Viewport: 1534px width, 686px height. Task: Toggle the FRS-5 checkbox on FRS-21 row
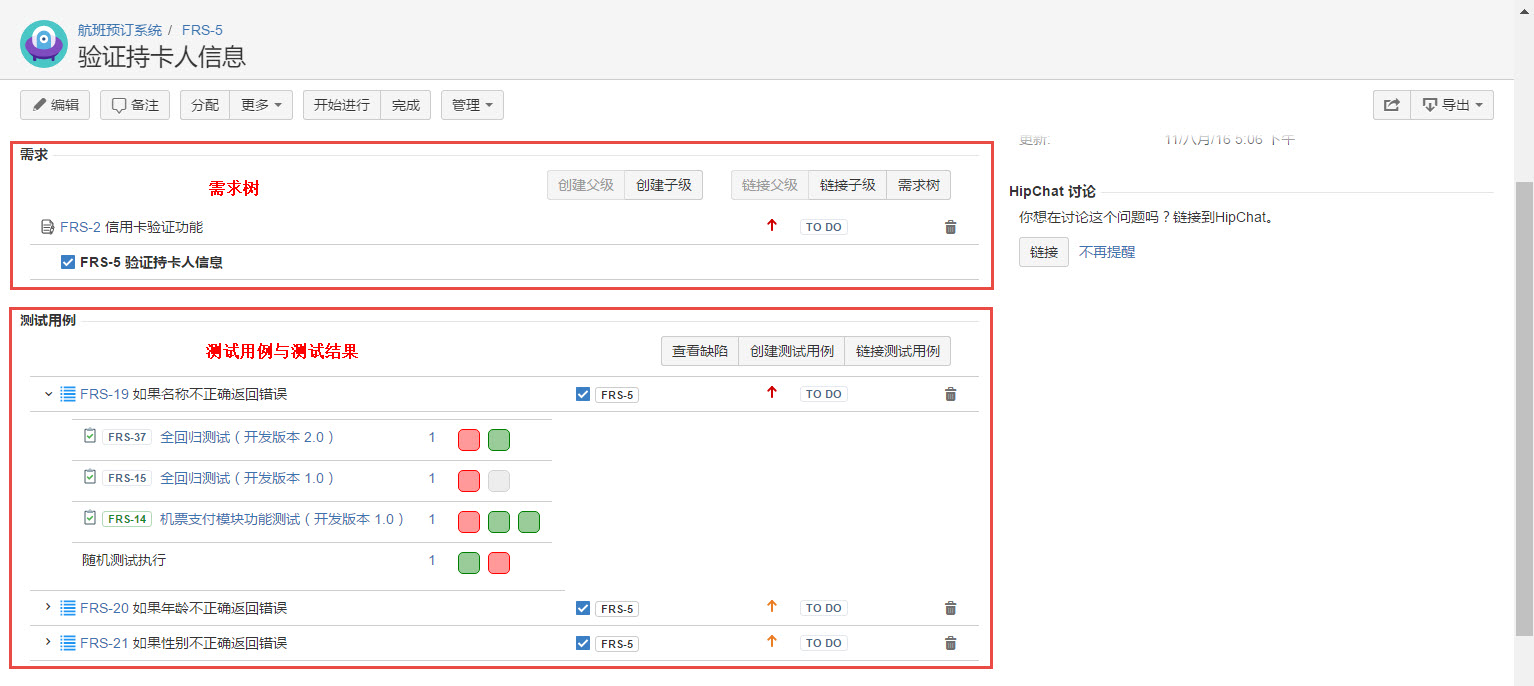[x=583, y=643]
